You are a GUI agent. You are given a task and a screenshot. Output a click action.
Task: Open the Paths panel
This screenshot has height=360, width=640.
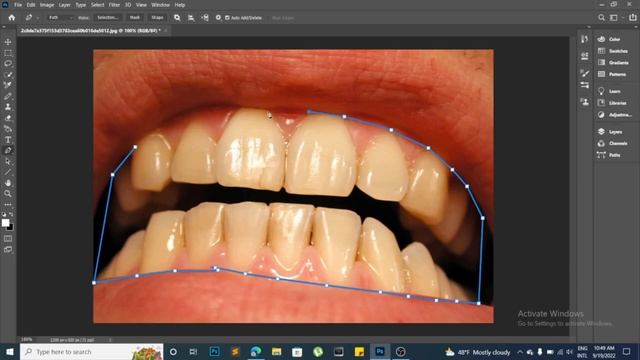pos(609,155)
